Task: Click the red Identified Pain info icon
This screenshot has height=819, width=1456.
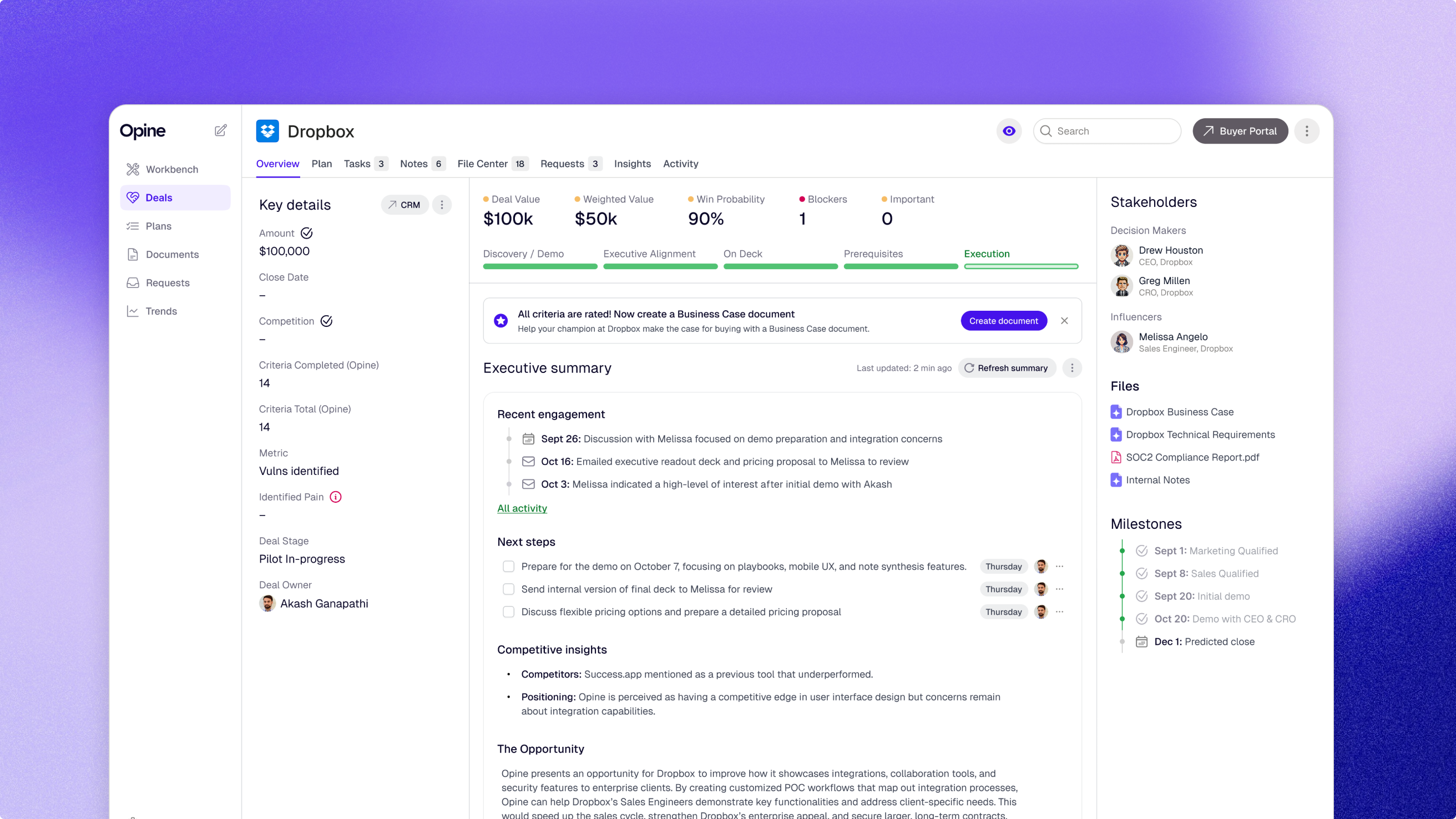Action: pos(336,497)
